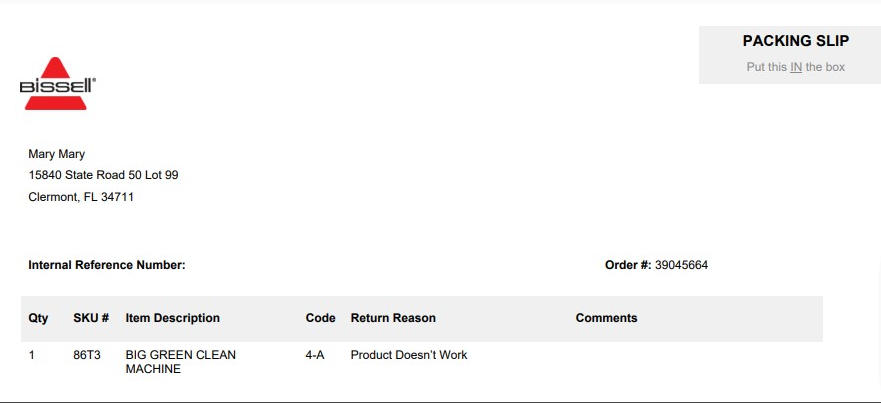This screenshot has height=403, width=881.
Task: Click the Bissell red triangle logo
Action: coord(57,83)
